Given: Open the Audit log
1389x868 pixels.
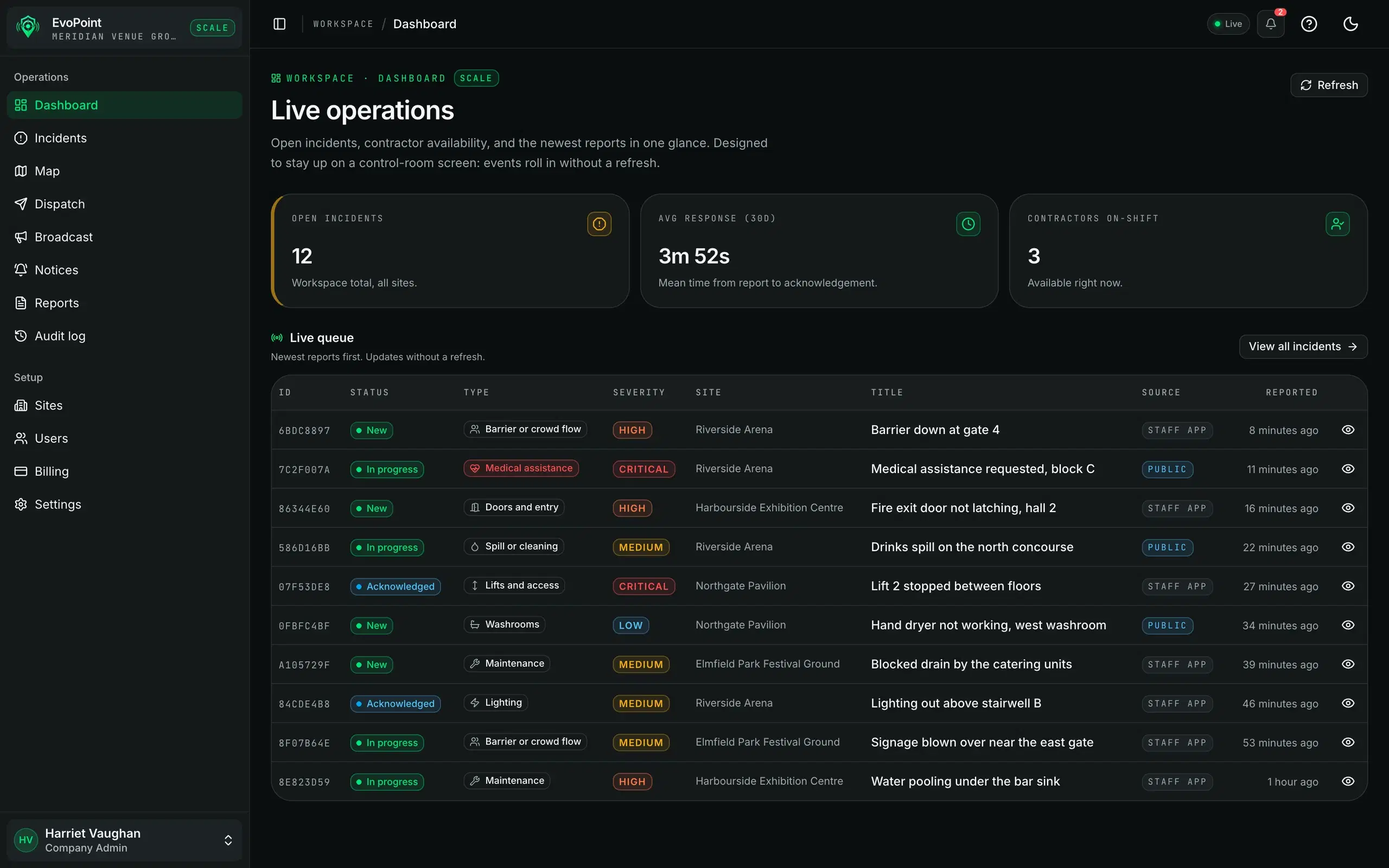Looking at the screenshot, I should tap(125, 336).
